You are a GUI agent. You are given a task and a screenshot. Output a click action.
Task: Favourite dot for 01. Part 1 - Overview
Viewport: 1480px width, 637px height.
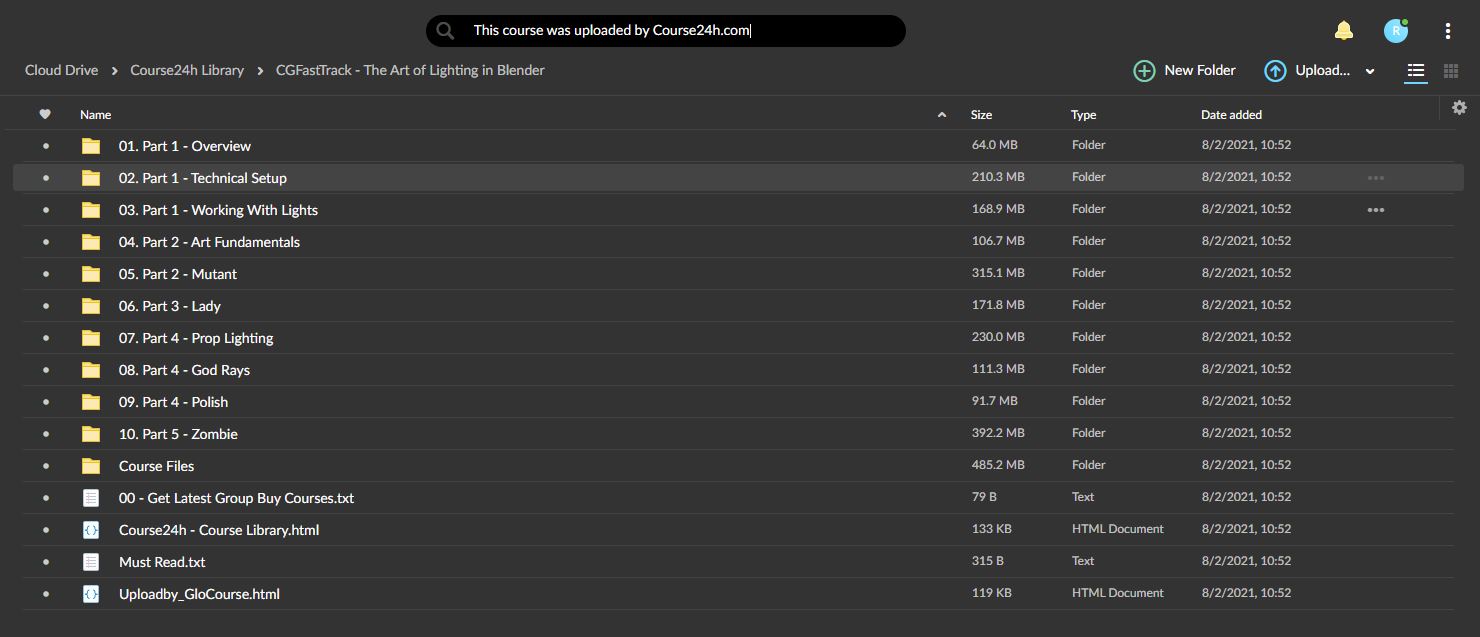45,146
